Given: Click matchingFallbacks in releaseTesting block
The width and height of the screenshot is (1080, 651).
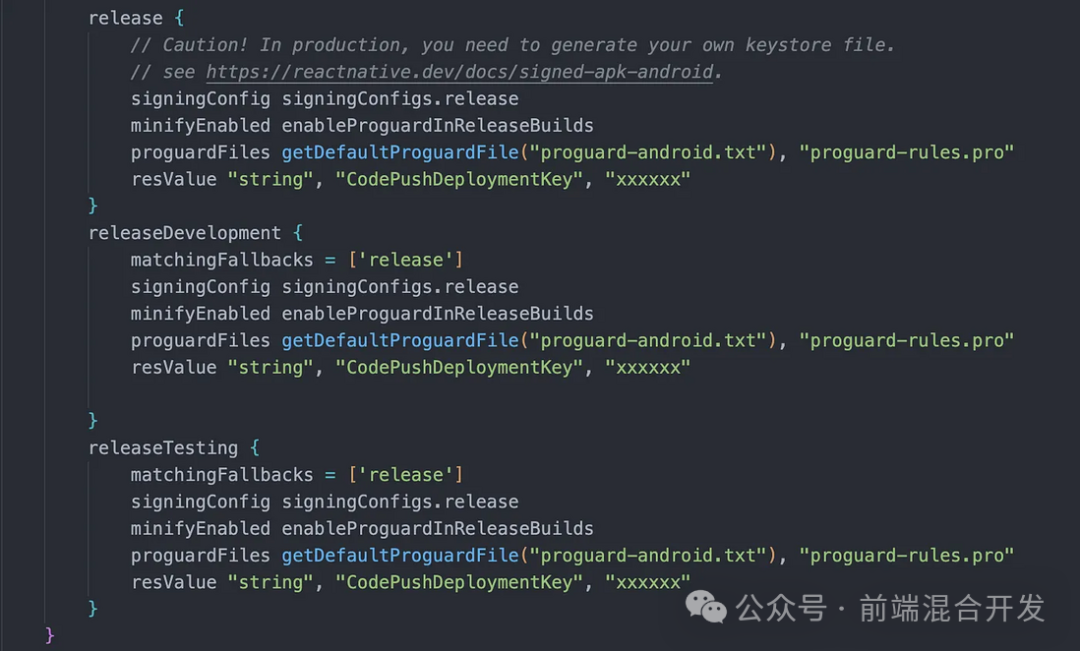Looking at the screenshot, I should 222,475.
